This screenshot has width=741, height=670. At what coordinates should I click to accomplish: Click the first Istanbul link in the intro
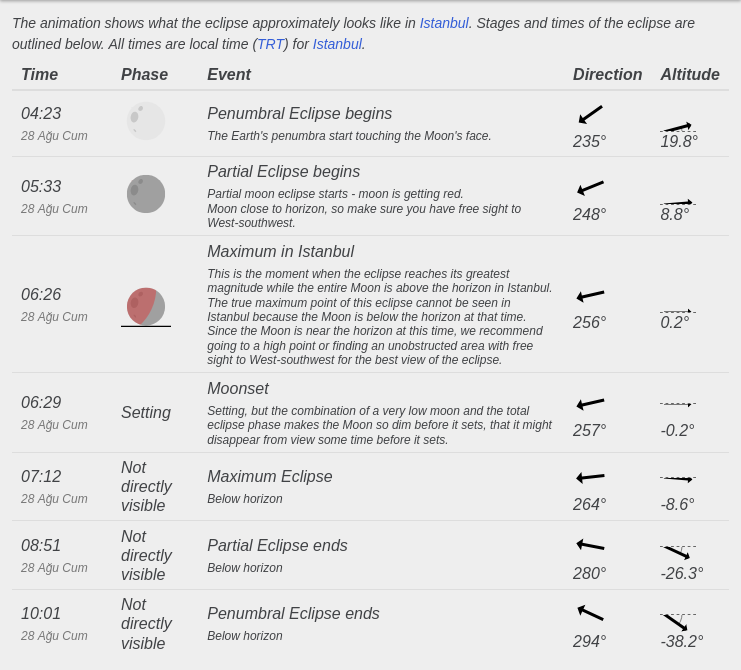(x=444, y=23)
